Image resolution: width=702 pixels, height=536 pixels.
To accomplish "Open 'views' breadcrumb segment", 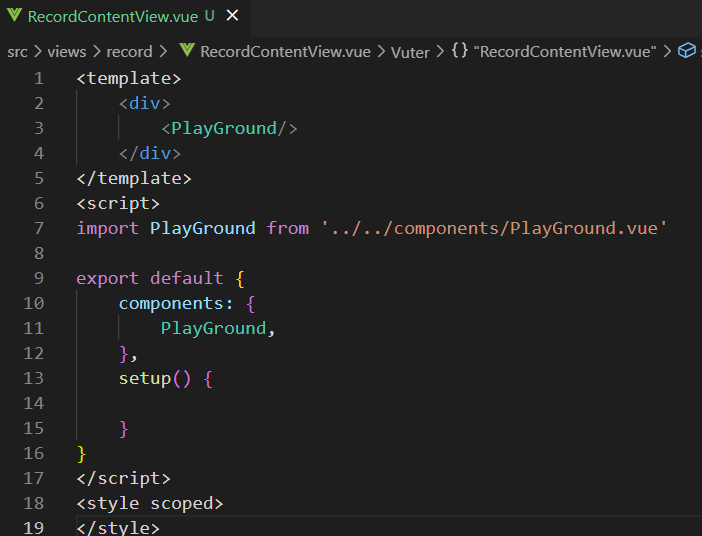I will coord(67,52).
